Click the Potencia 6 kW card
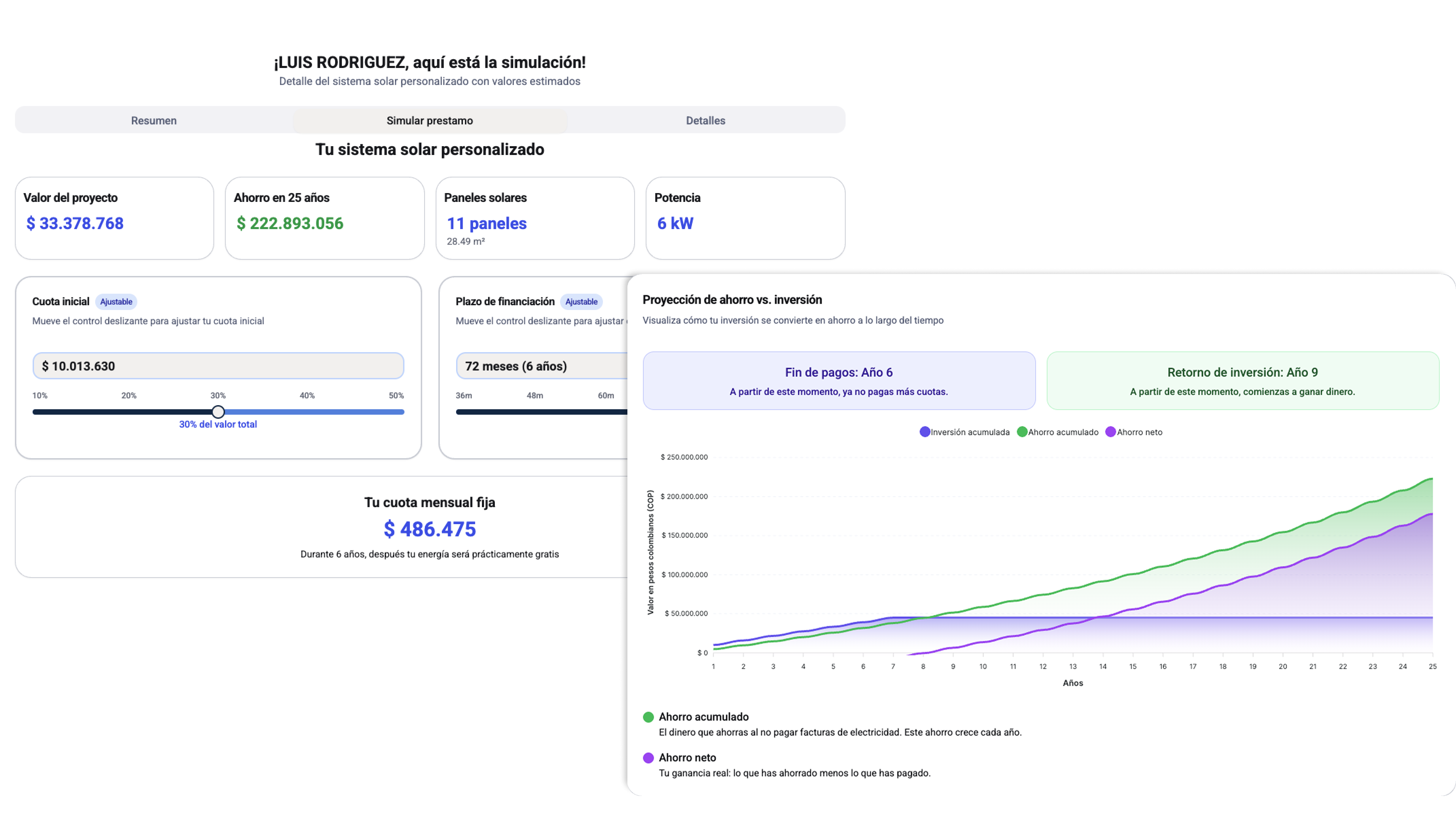Viewport: 1456px width, 828px height. (x=745, y=218)
